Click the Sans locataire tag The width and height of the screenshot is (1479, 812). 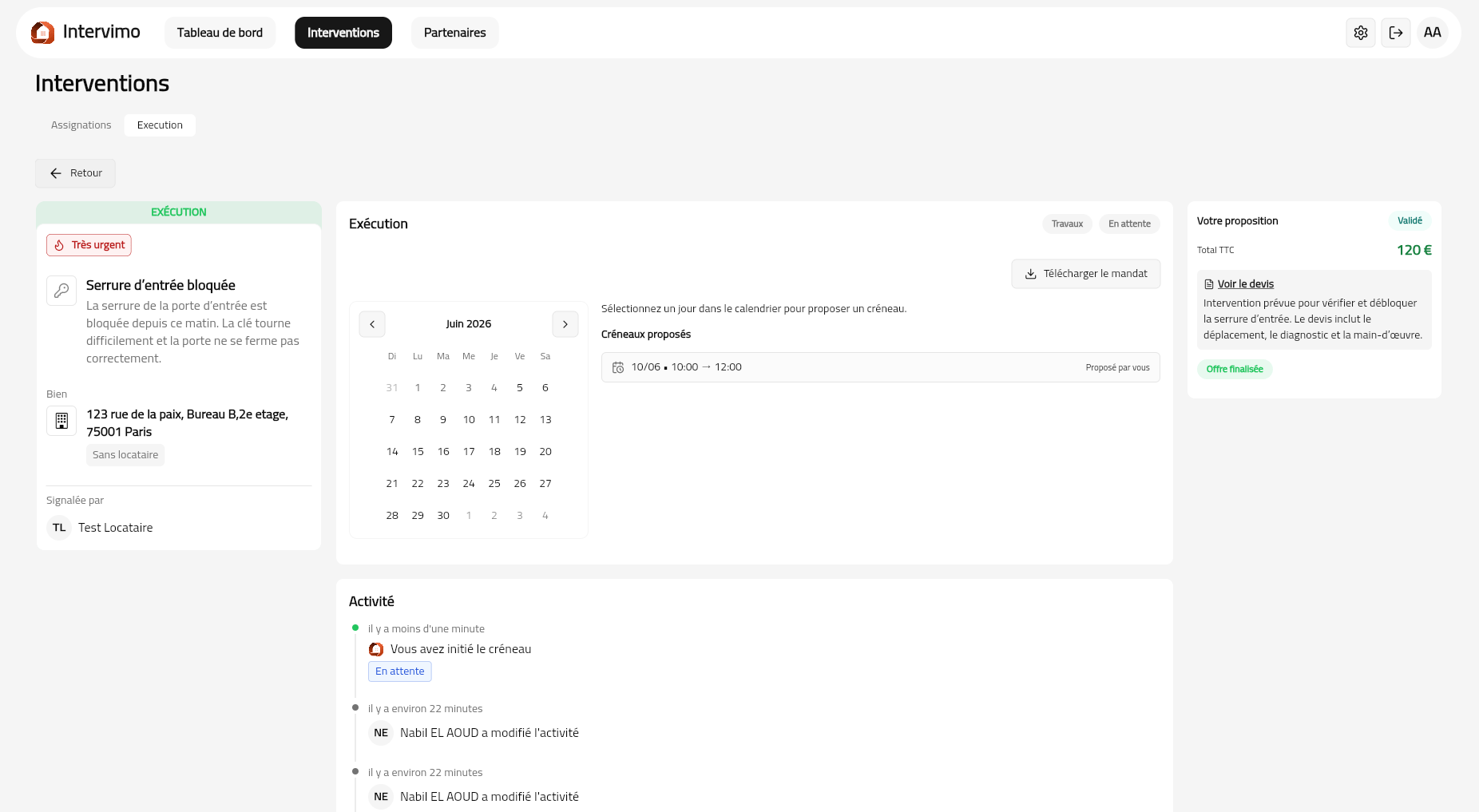pos(125,455)
